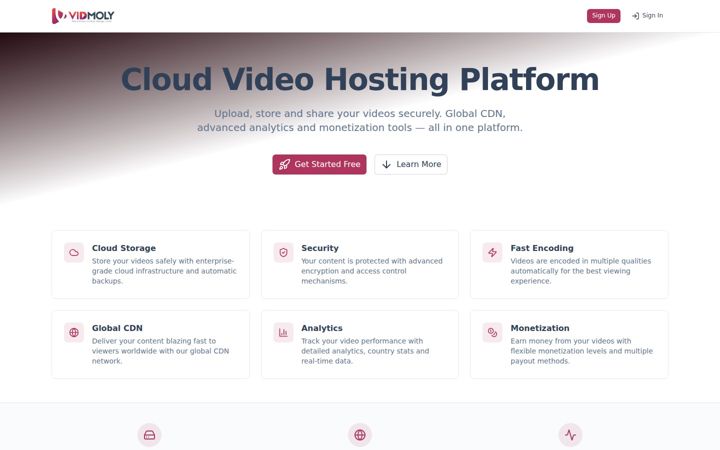Open the Sign In link
The width and height of the screenshot is (720, 450).
[x=647, y=16]
